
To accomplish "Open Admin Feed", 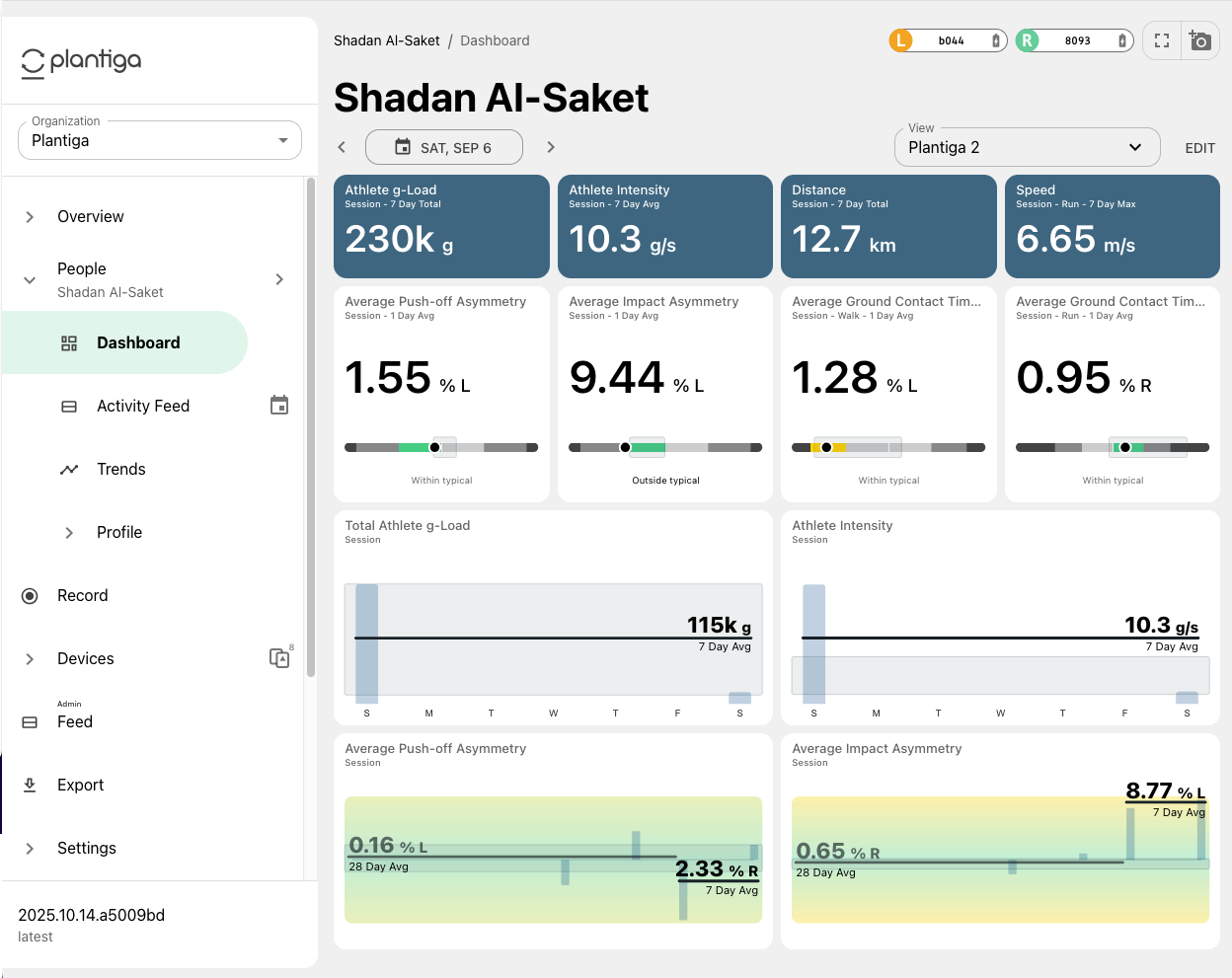I will coord(75,721).
